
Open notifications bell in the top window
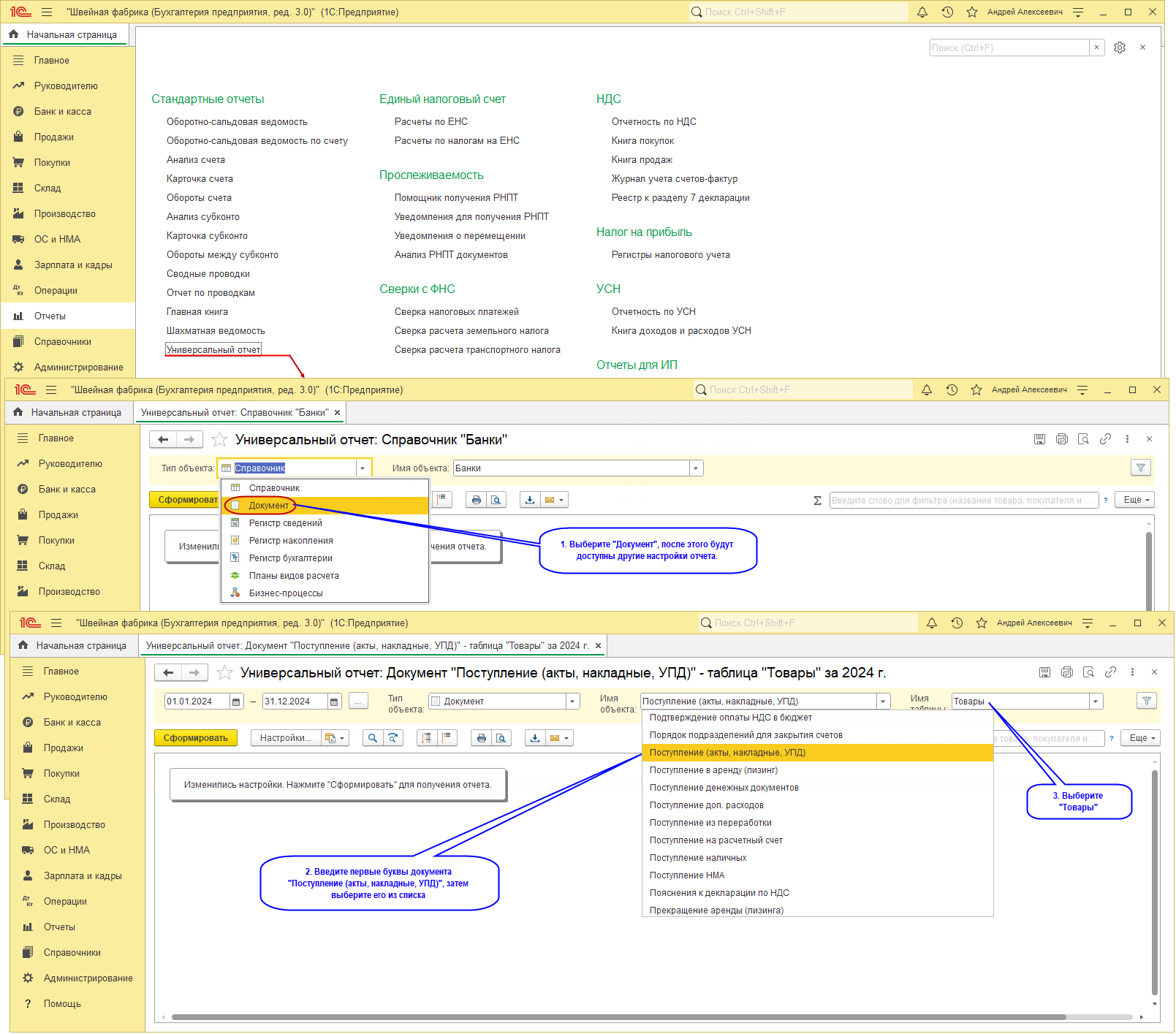pyautogui.click(x=922, y=12)
